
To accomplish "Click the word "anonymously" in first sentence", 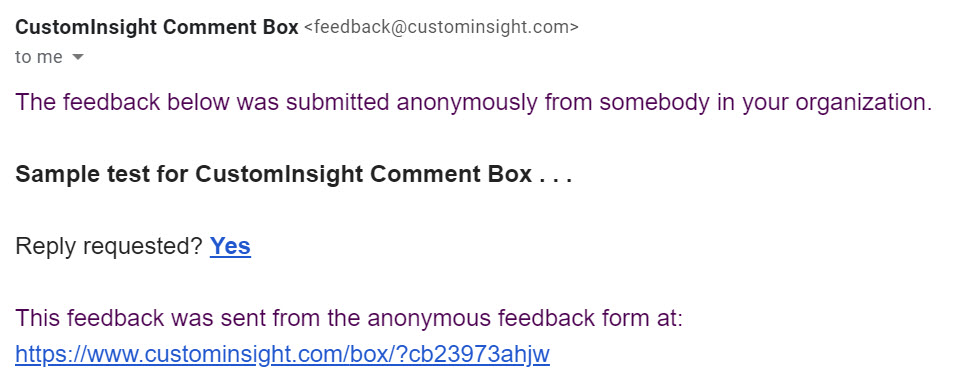I will click(x=467, y=103).
